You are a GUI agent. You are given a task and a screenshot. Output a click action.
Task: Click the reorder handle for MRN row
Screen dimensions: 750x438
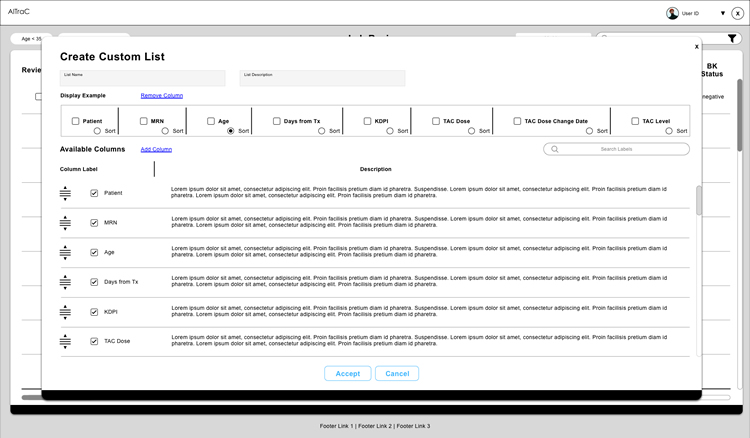tap(65, 223)
